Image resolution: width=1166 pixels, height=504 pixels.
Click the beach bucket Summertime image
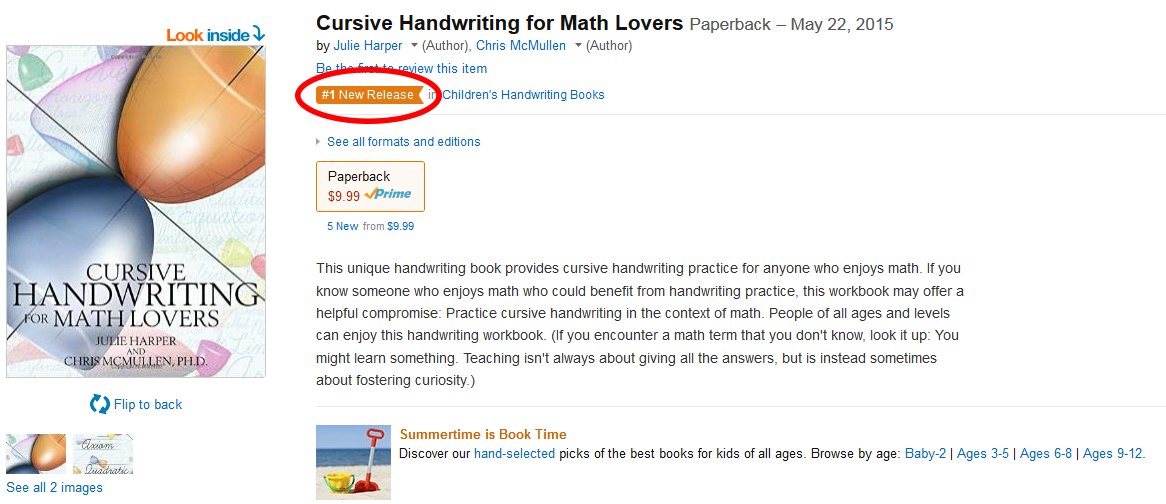tap(353, 461)
